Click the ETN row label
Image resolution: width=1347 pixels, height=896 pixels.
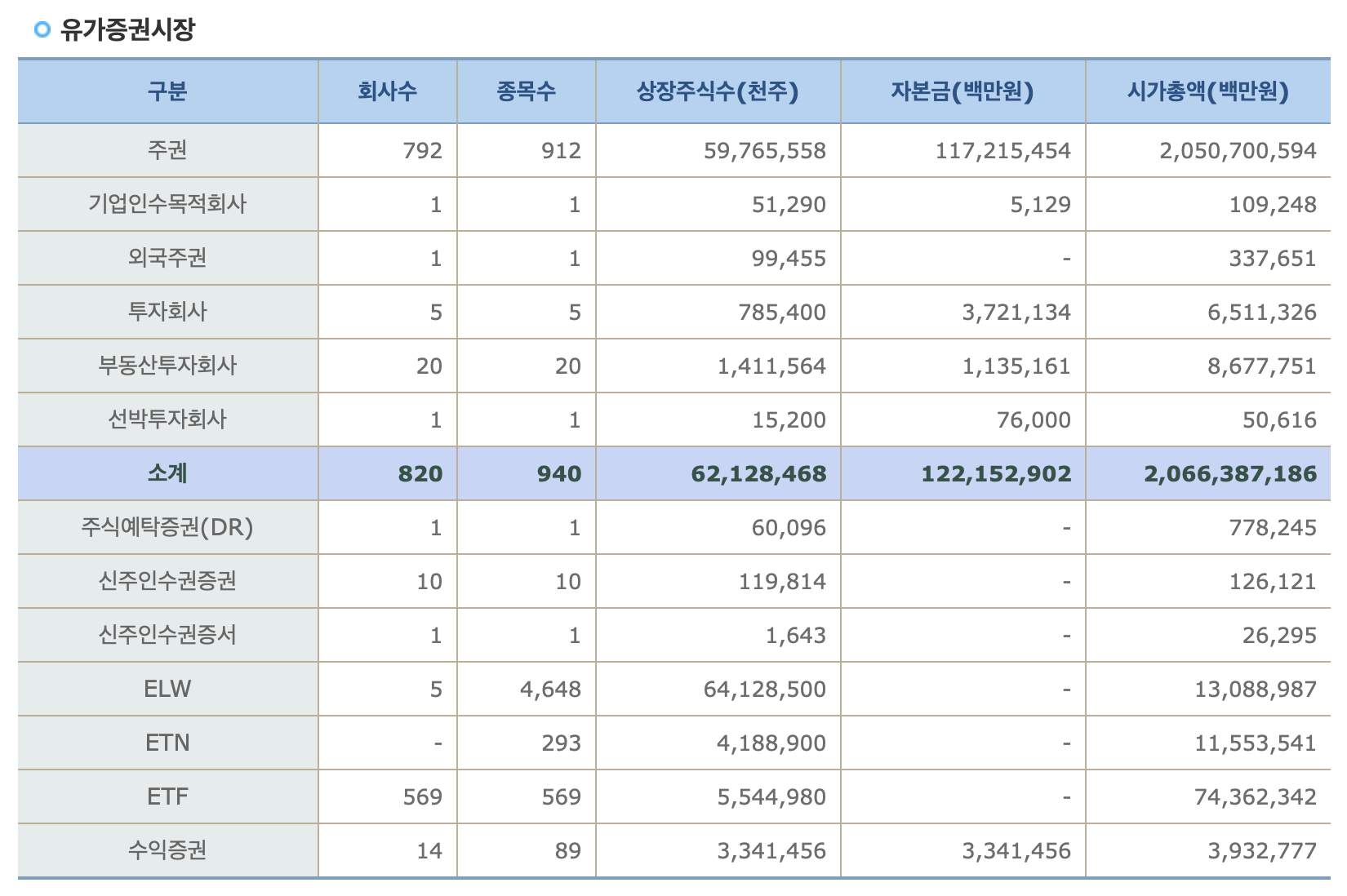167,743
